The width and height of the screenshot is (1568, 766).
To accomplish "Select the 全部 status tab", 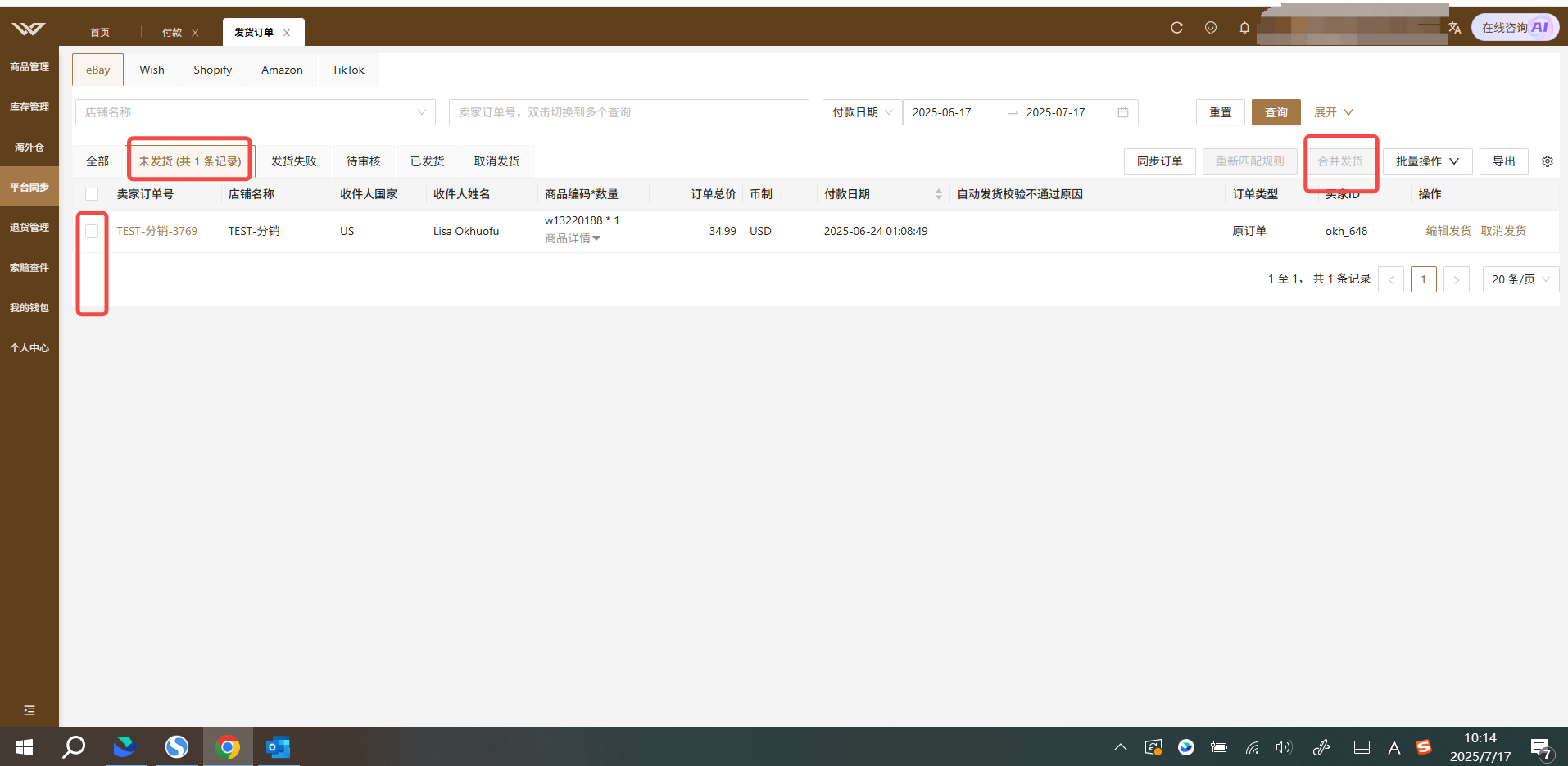I will (97, 161).
